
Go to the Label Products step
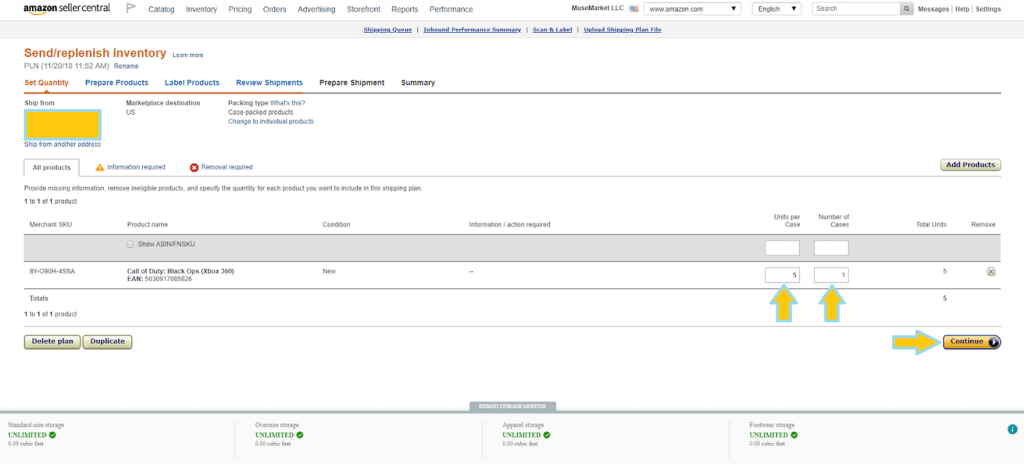(192, 83)
